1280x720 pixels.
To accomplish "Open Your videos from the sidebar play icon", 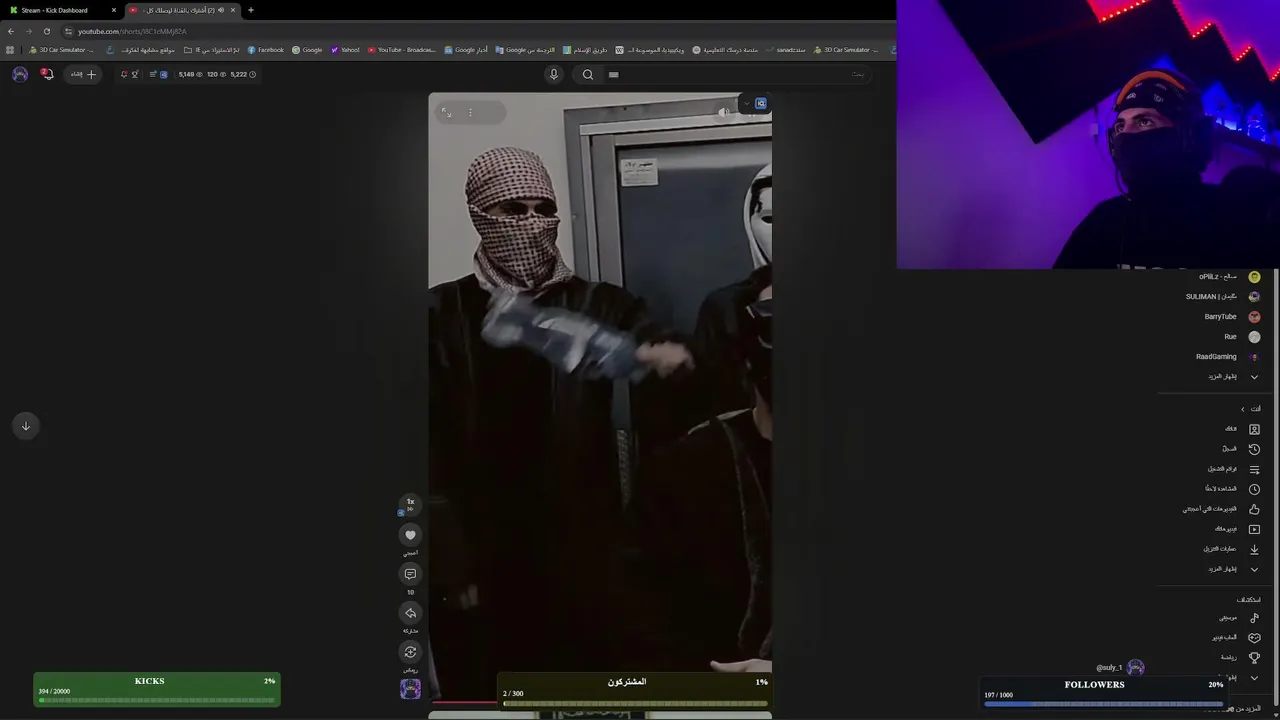I will (x=1254, y=529).
